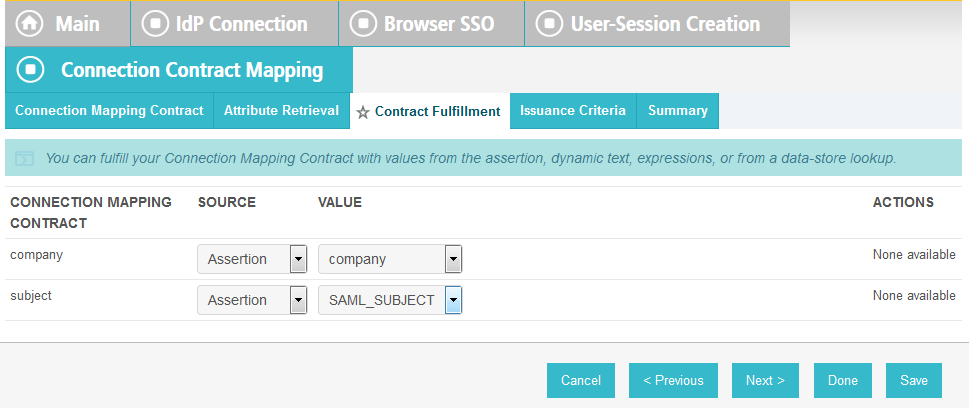969x408 pixels.
Task: Expand the SAML_SUBJECT value dropdown
Action: pyautogui.click(x=390, y=300)
